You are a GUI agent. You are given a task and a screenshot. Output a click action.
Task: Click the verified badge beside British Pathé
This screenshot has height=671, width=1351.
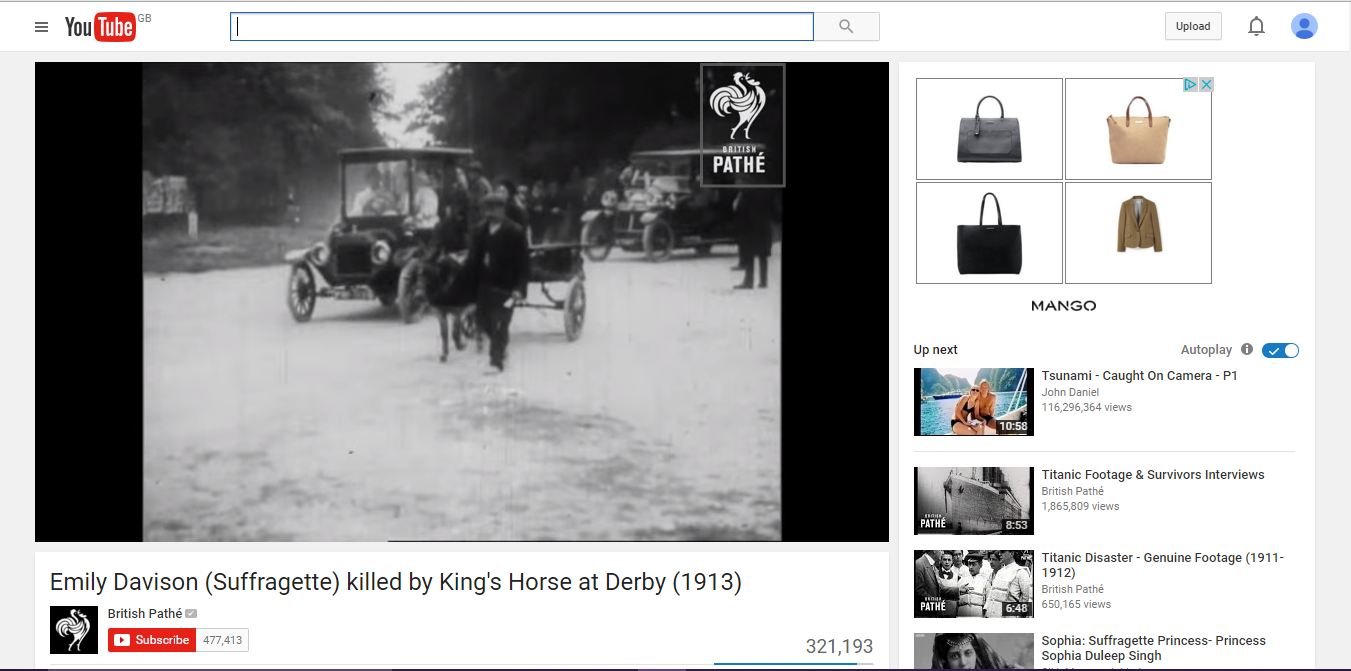191,613
